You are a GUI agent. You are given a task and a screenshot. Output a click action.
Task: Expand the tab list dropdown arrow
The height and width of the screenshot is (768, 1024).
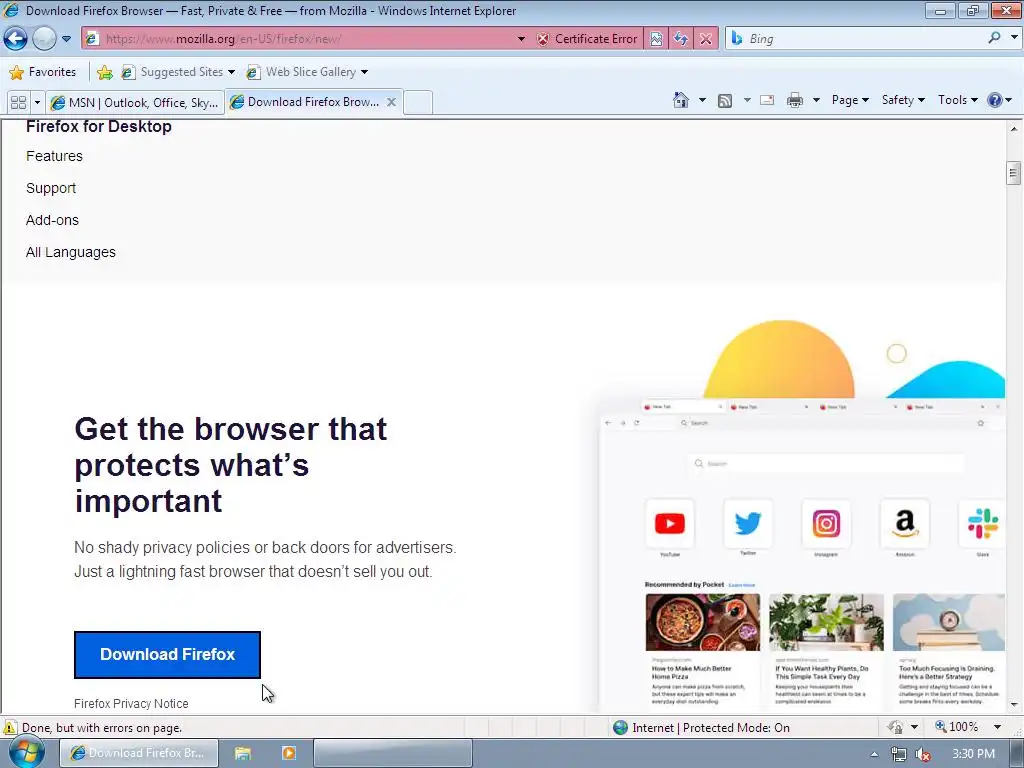click(37, 103)
